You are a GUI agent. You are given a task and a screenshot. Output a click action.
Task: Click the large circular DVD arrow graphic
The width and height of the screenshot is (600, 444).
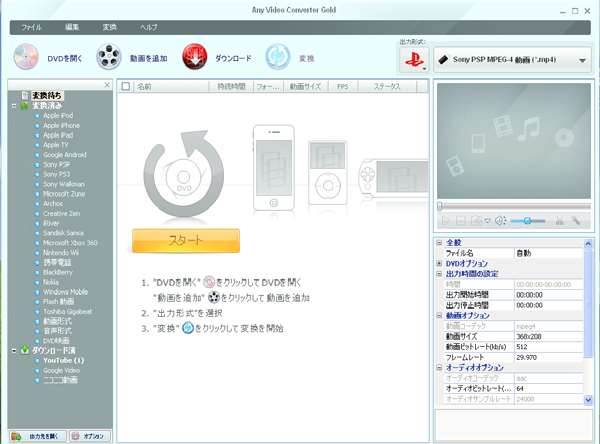[184, 174]
